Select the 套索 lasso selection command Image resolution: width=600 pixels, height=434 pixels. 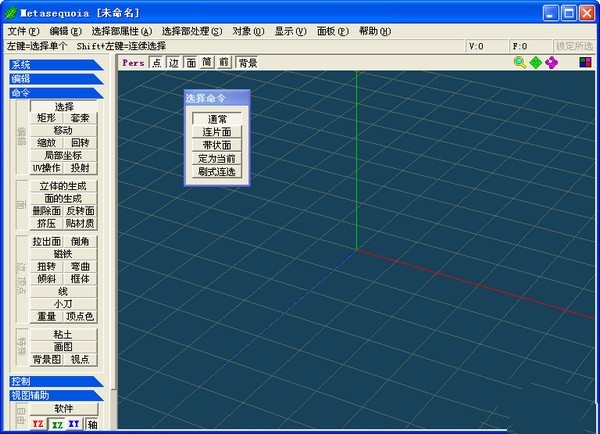80,118
